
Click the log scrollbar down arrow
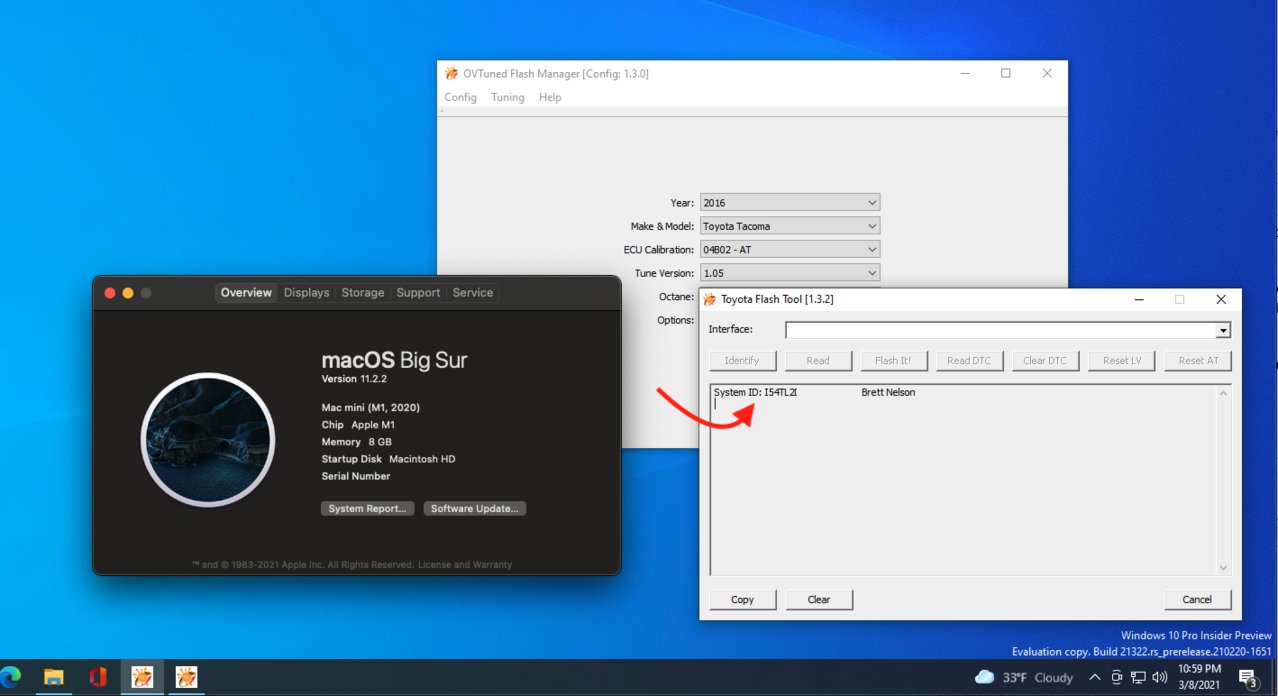[1223, 567]
